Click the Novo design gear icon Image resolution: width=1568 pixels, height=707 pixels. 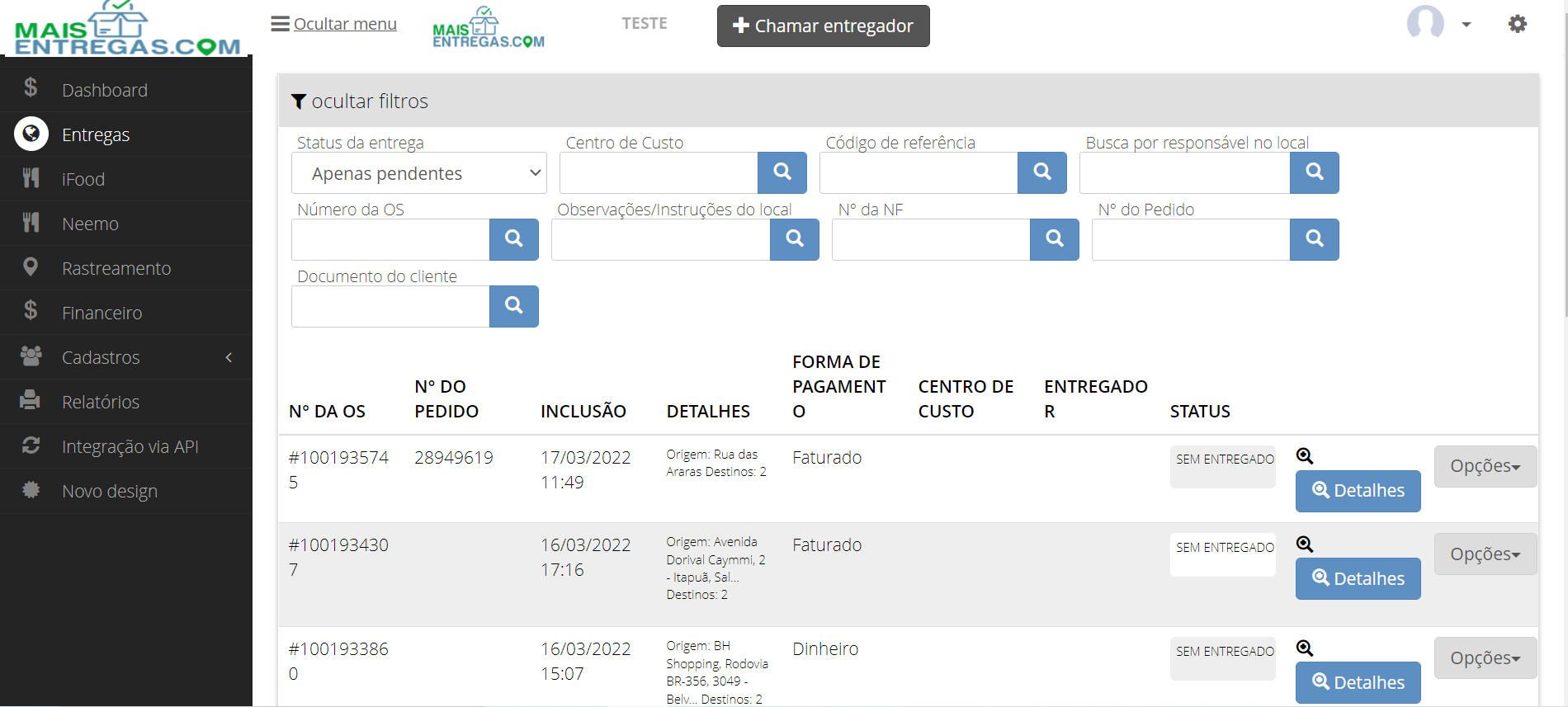[x=31, y=490]
